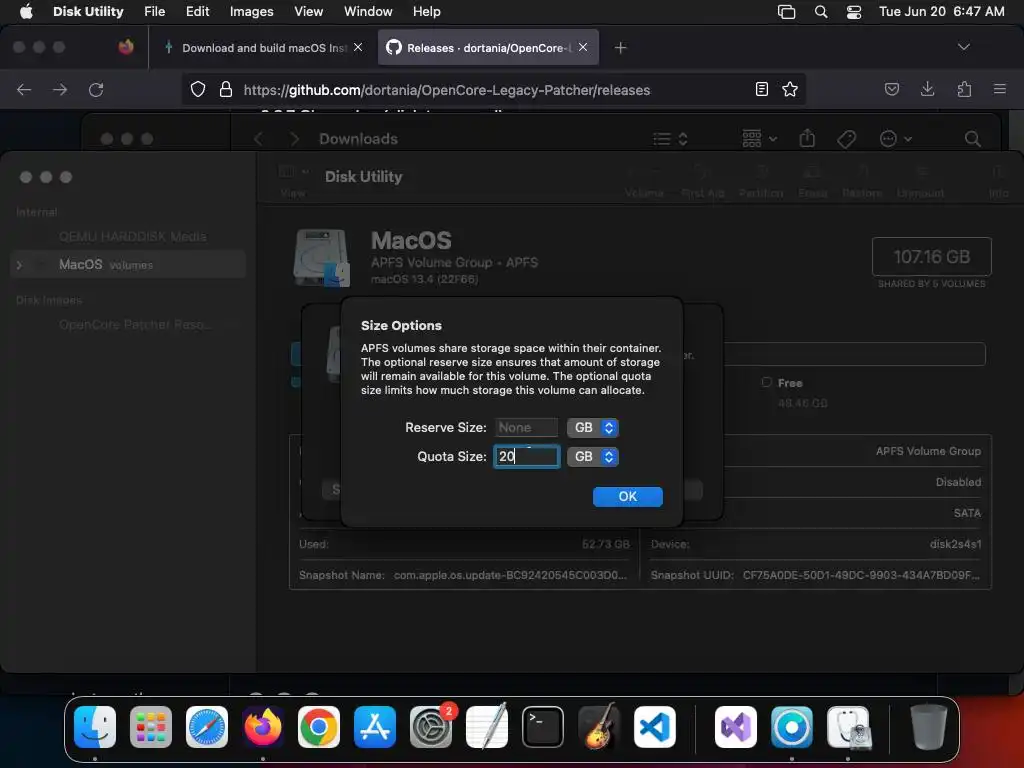Open the Trash in the dock
1024x768 pixels.
click(929, 727)
